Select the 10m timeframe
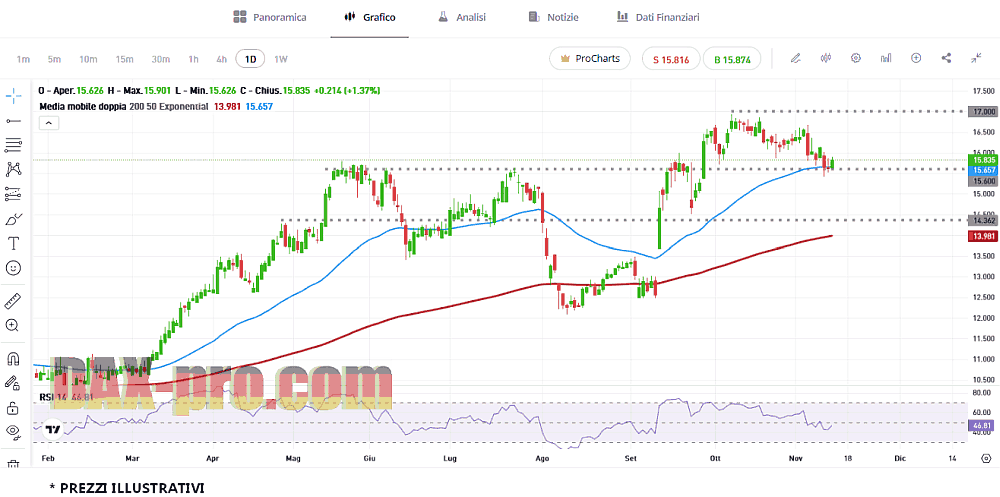This screenshot has width=1000, height=497. pos(88,59)
